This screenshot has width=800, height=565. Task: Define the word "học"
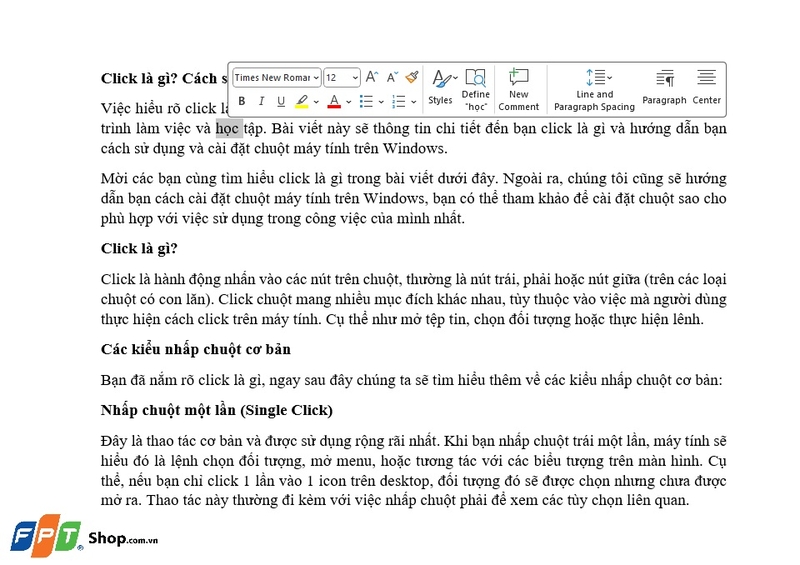click(476, 89)
